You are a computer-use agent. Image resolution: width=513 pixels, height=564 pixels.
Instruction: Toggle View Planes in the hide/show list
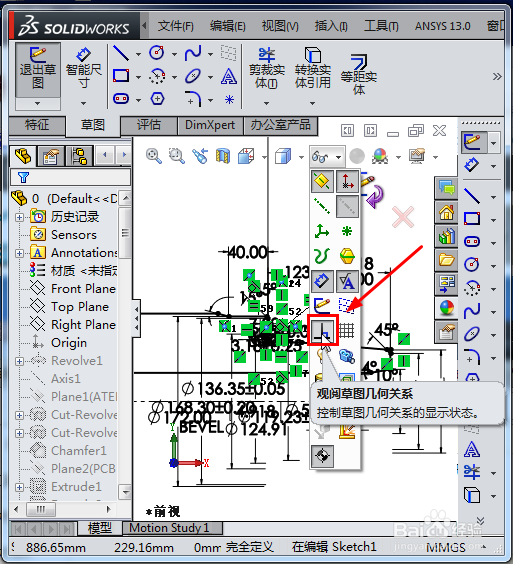pos(322,181)
